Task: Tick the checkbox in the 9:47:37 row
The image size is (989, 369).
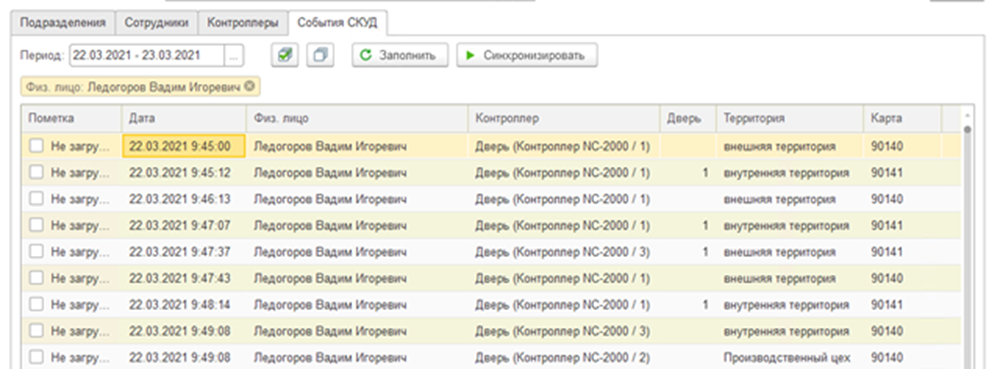Action: (37, 252)
